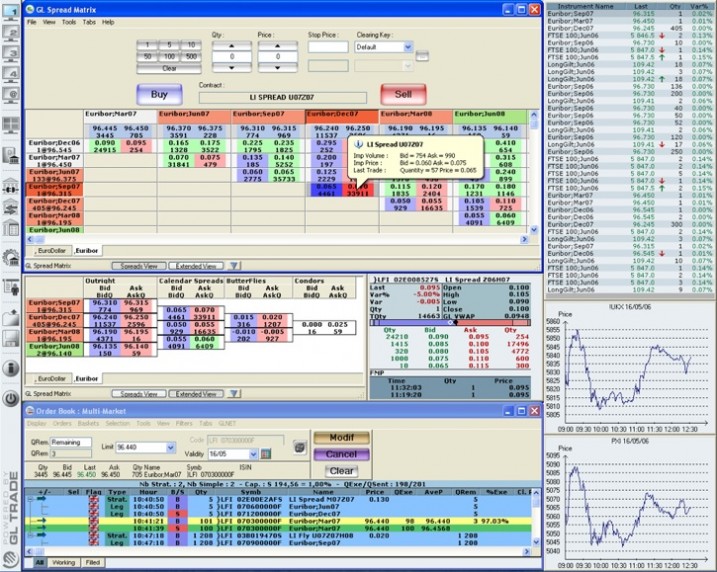Open the round info sidebar icon
This screenshot has width=717, height=572.
pos(11,368)
